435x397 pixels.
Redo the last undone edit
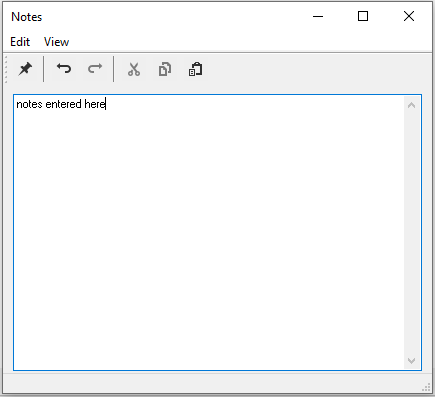pyautogui.click(x=95, y=69)
